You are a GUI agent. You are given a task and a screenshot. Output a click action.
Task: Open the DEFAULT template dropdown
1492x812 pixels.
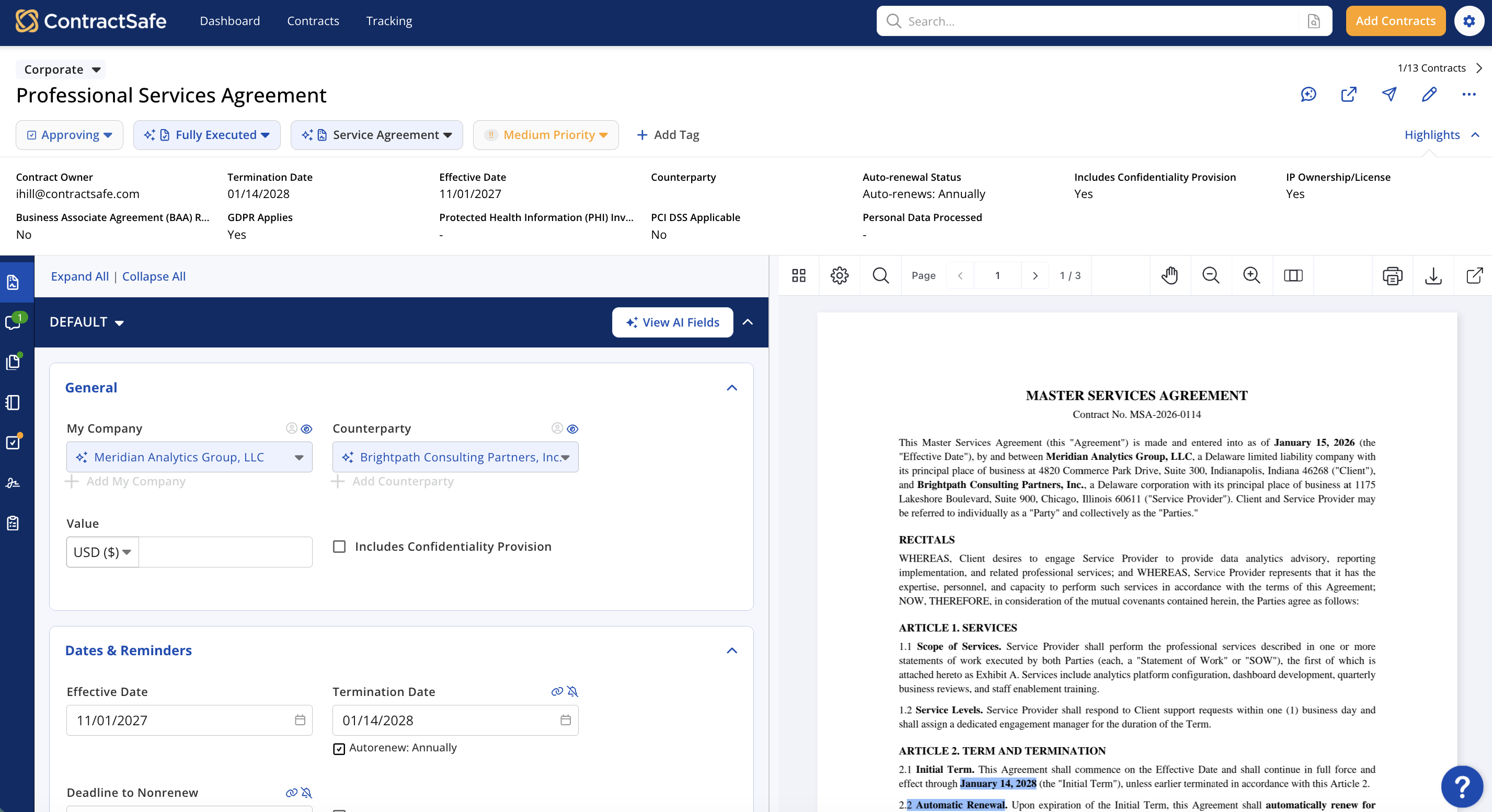tap(87, 322)
